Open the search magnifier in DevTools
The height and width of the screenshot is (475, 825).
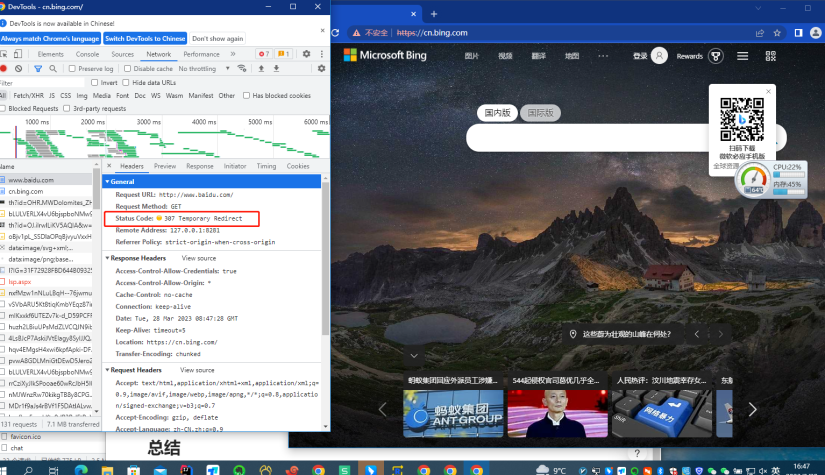pos(53,68)
